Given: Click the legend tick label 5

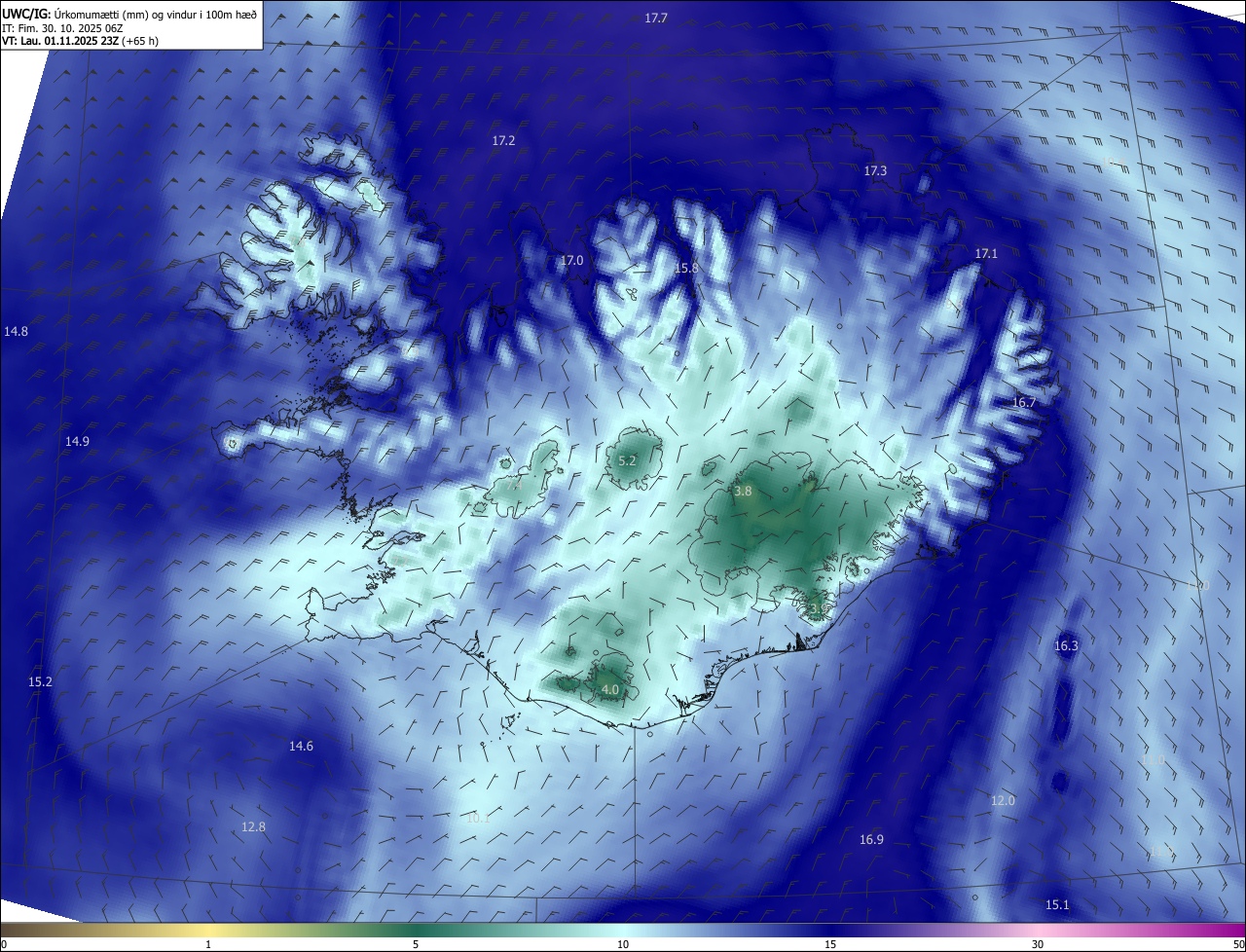Looking at the screenshot, I should click(416, 944).
